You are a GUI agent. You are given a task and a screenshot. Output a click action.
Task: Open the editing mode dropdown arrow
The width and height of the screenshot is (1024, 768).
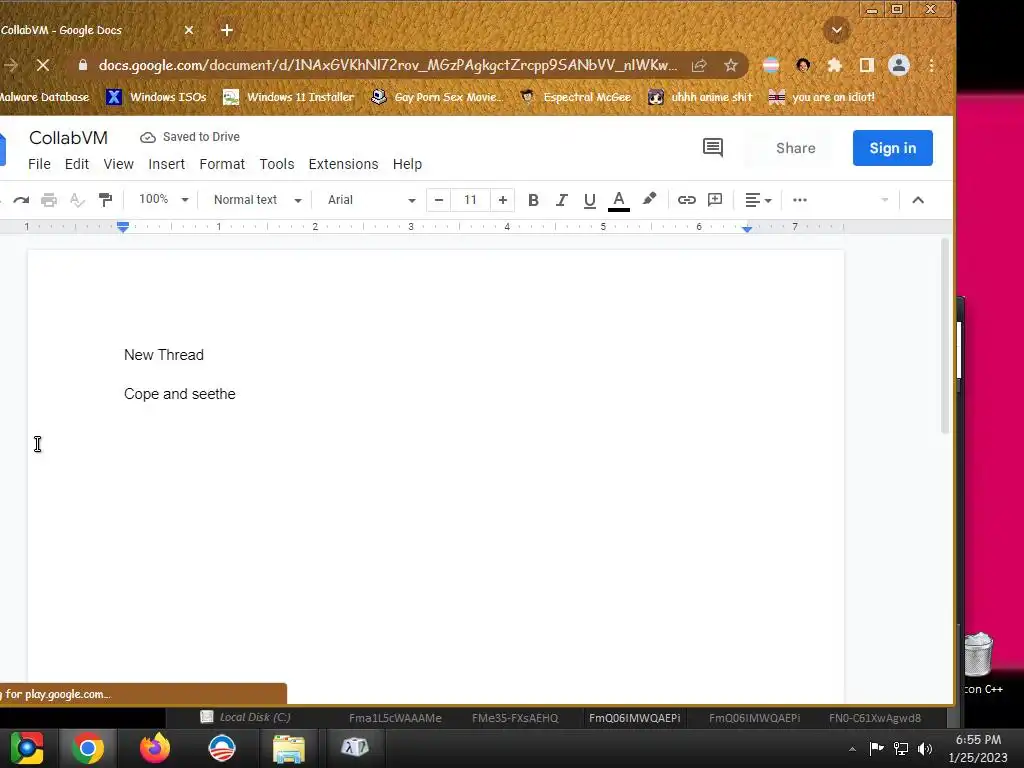tap(884, 200)
